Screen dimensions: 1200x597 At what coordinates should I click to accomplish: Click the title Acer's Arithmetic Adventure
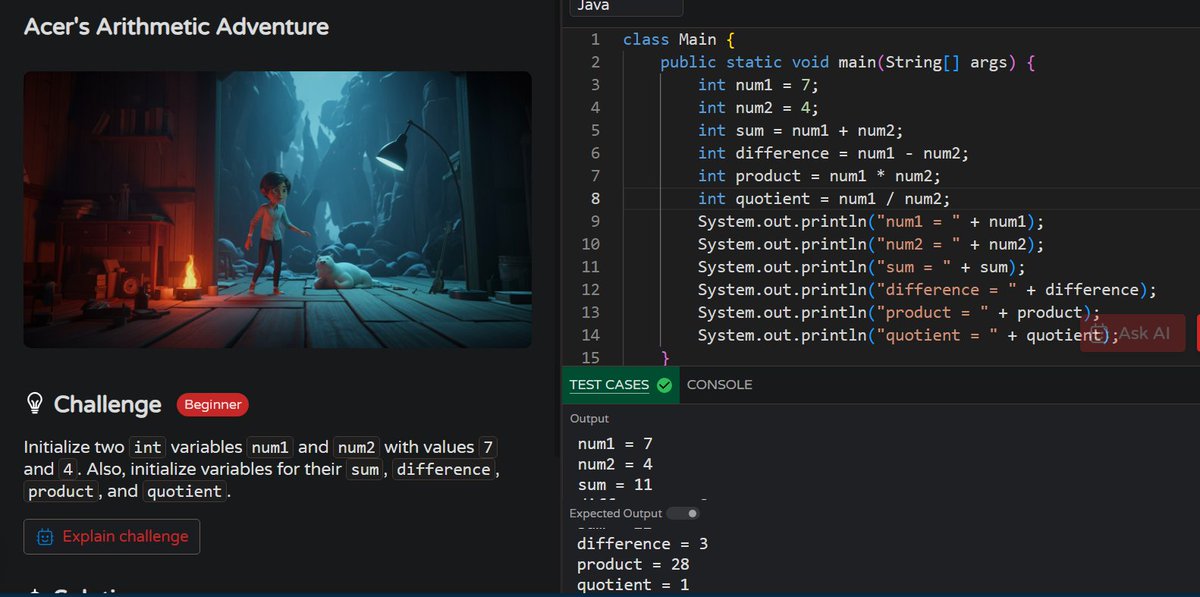pyautogui.click(x=175, y=27)
